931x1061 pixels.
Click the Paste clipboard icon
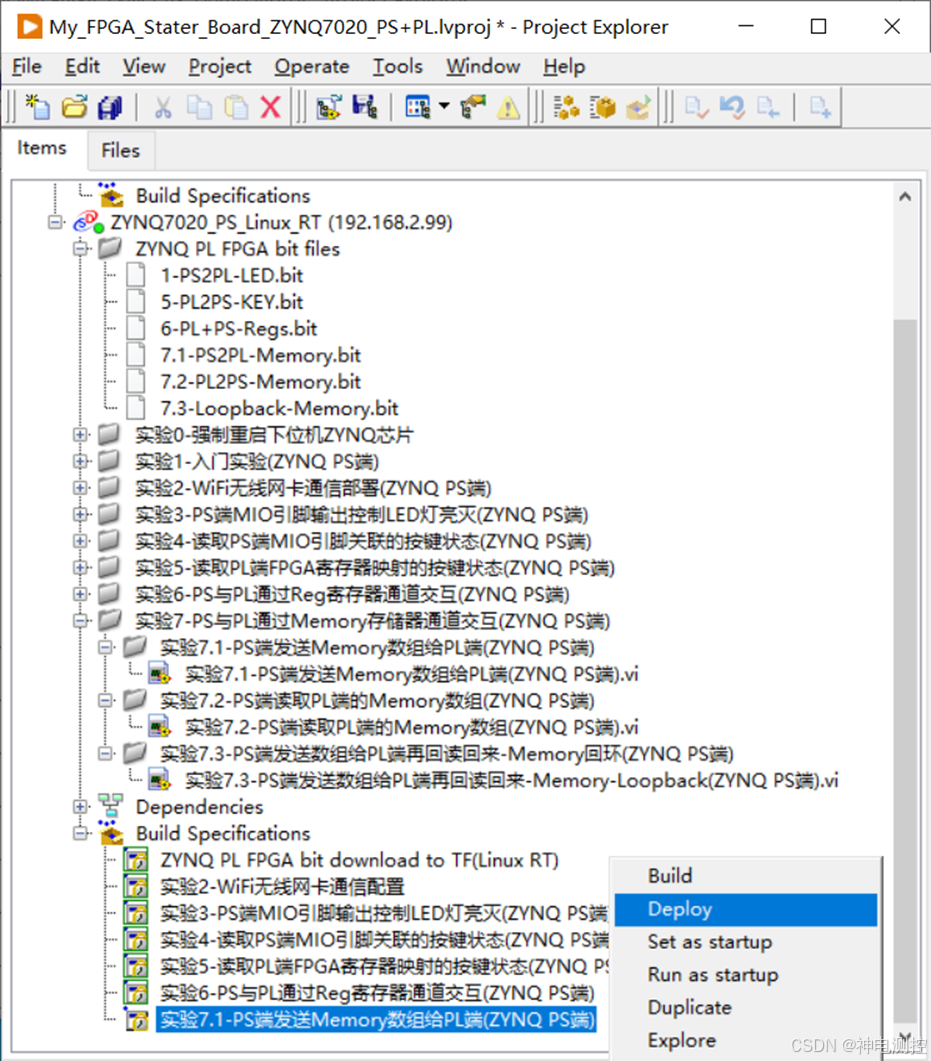click(x=236, y=107)
